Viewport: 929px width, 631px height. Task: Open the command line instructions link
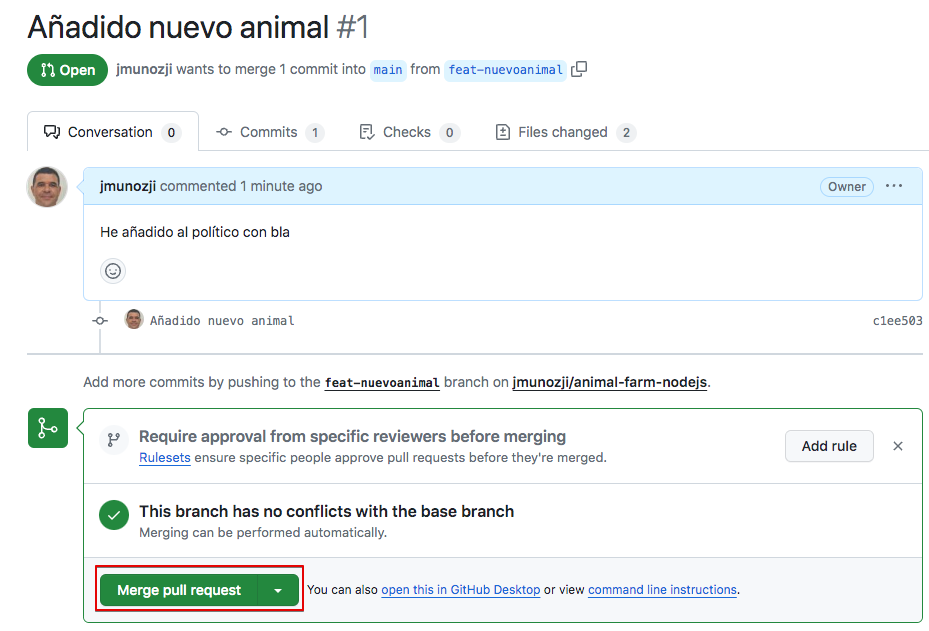point(662,590)
